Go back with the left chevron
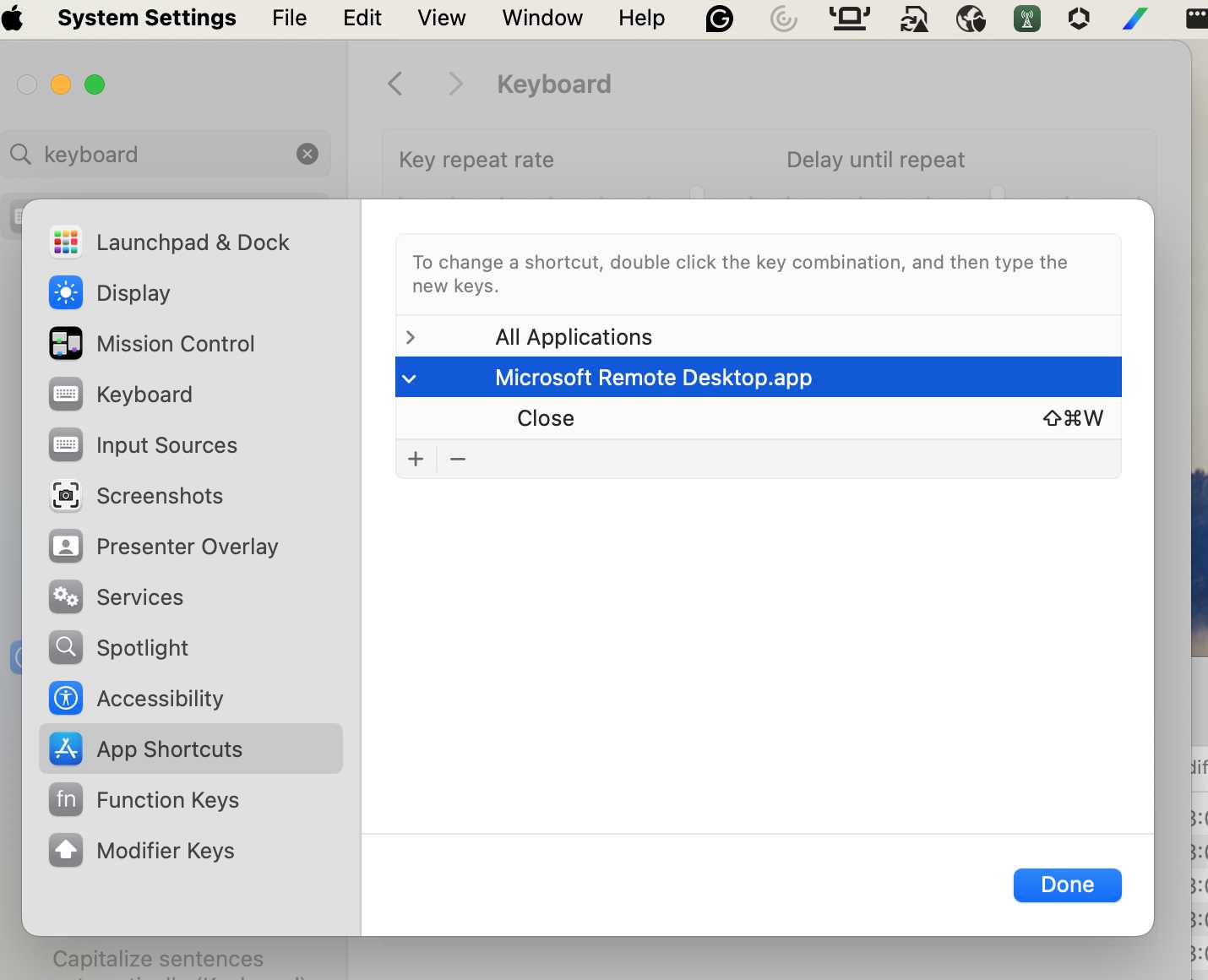The height and width of the screenshot is (980, 1208). click(x=395, y=84)
